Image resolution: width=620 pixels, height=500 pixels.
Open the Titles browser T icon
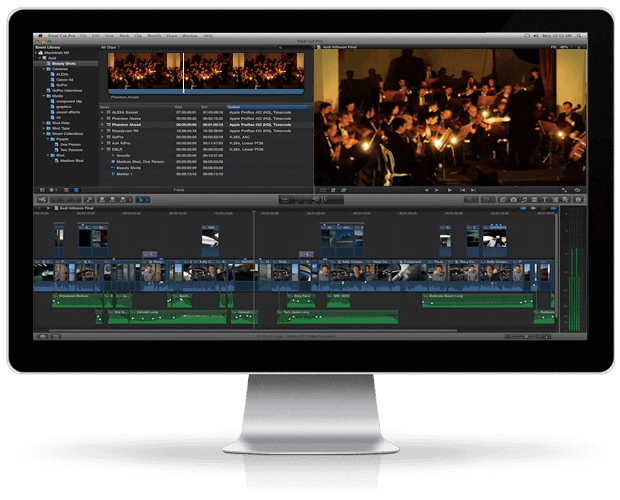[544, 200]
